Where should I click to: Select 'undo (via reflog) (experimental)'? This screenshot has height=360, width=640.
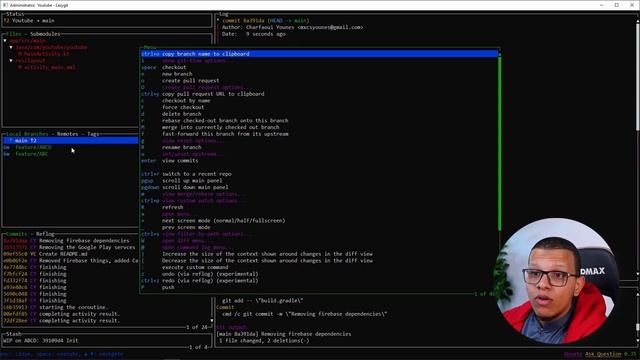(x=210, y=274)
